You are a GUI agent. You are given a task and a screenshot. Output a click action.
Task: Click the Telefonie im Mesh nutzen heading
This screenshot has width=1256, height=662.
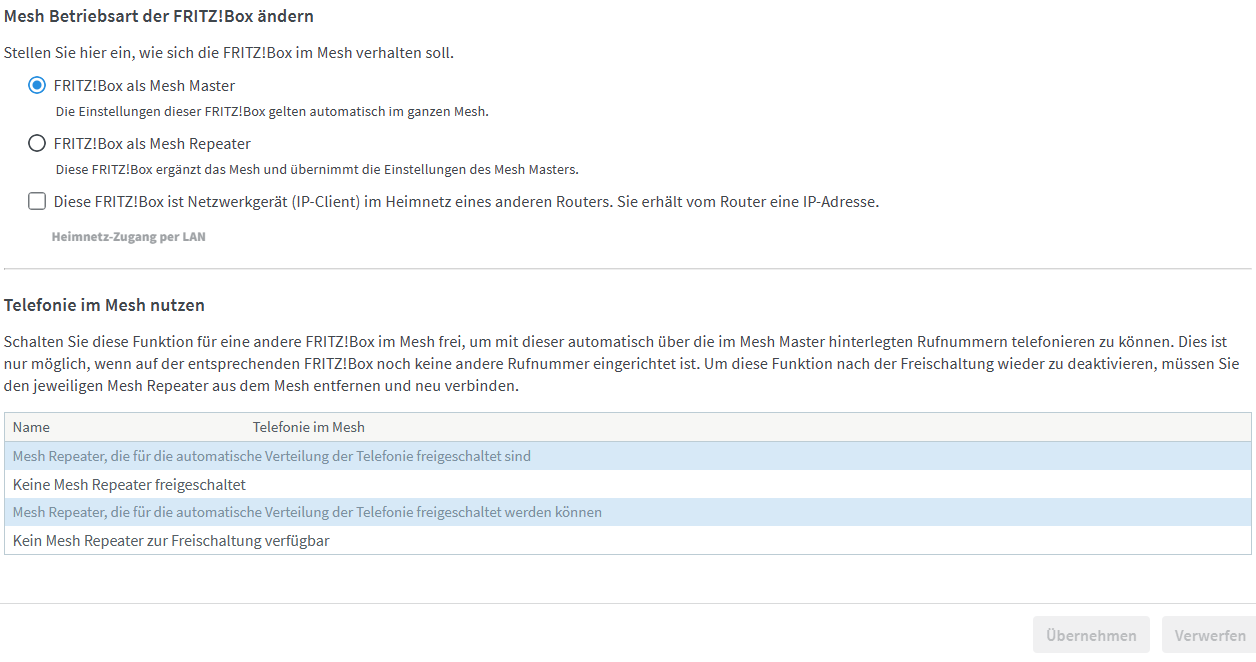[104, 305]
